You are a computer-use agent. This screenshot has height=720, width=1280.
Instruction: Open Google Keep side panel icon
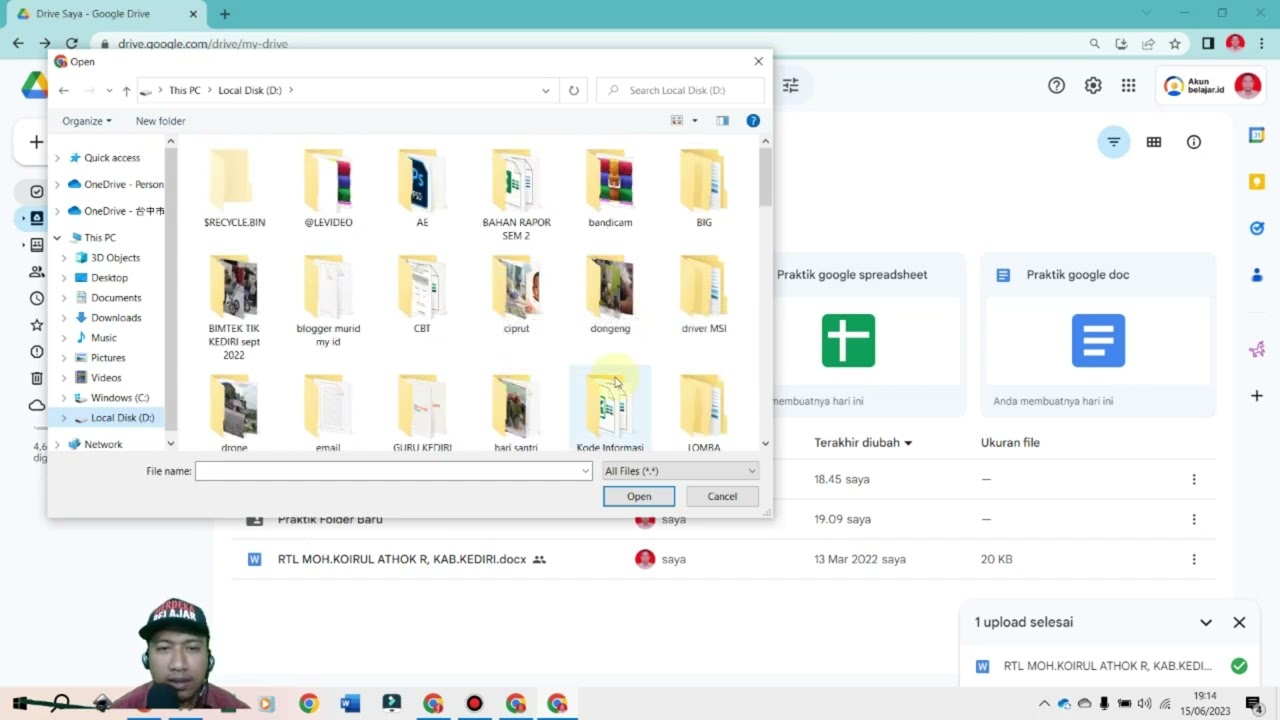pyautogui.click(x=1257, y=181)
